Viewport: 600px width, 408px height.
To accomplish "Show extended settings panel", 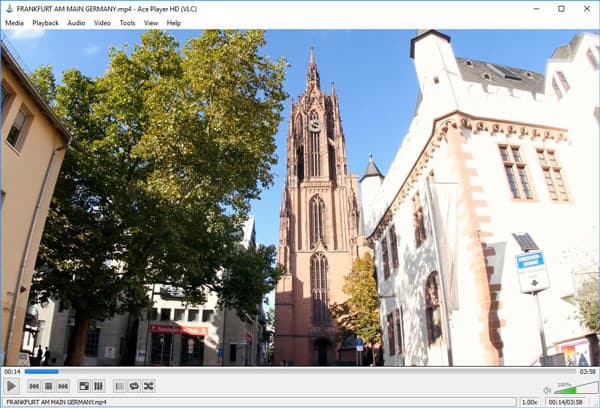I will [x=98, y=385].
